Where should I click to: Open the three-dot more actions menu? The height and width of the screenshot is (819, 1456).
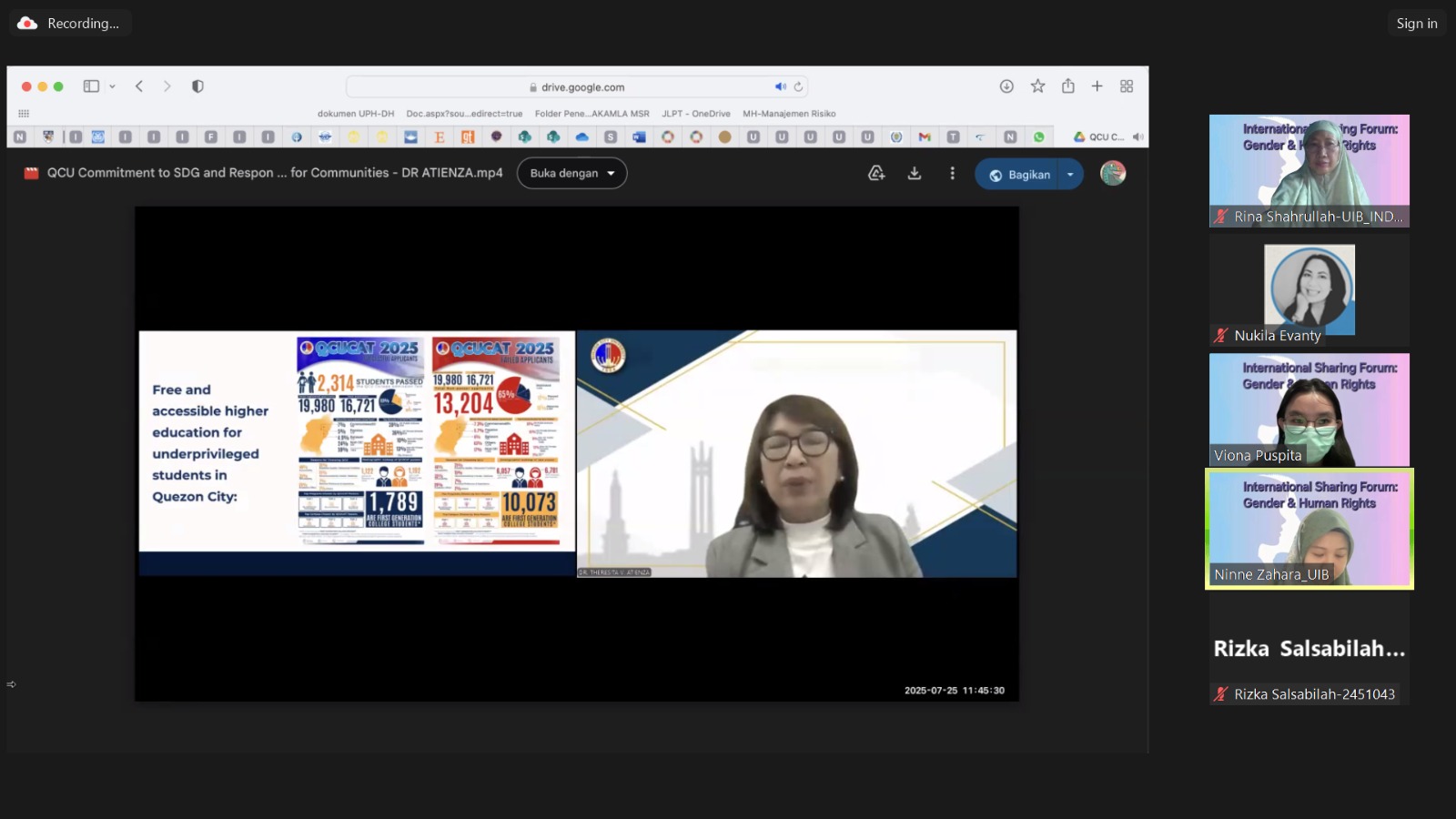pos(952,174)
